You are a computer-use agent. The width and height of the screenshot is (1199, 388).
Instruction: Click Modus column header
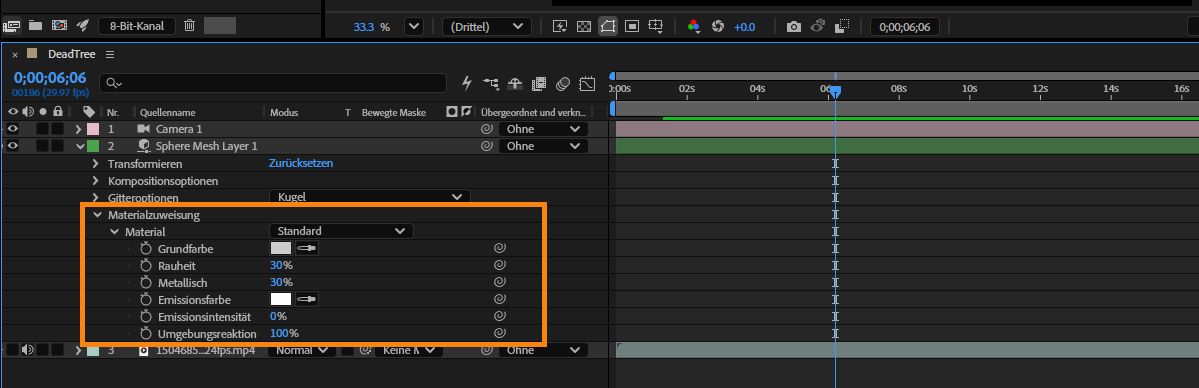click(x=284, y=112)
